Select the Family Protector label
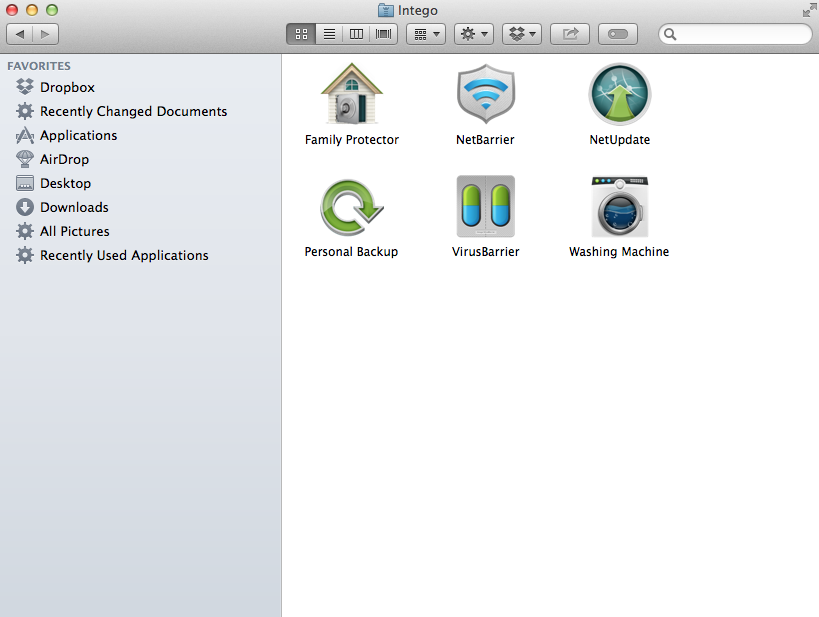819x617 pixels. coord(352,140)
